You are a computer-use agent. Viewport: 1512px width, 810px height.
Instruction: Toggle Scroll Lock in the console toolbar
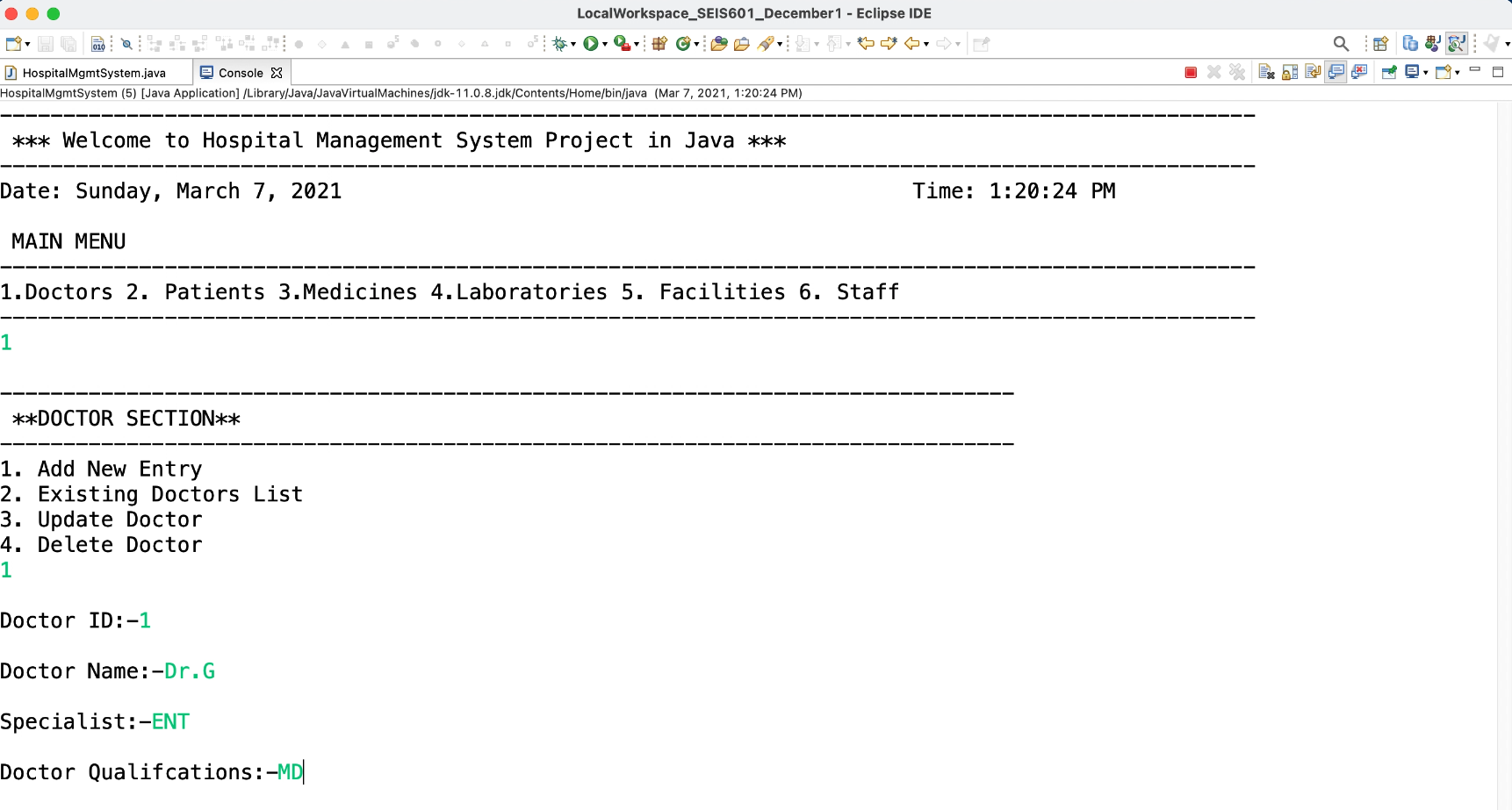pos(1290,73)
